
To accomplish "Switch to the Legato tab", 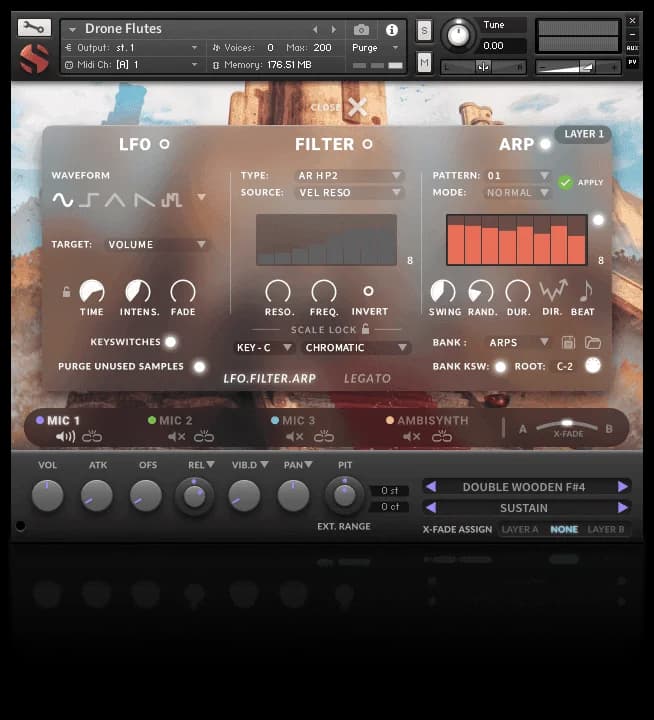I will (x=367, y=379).
